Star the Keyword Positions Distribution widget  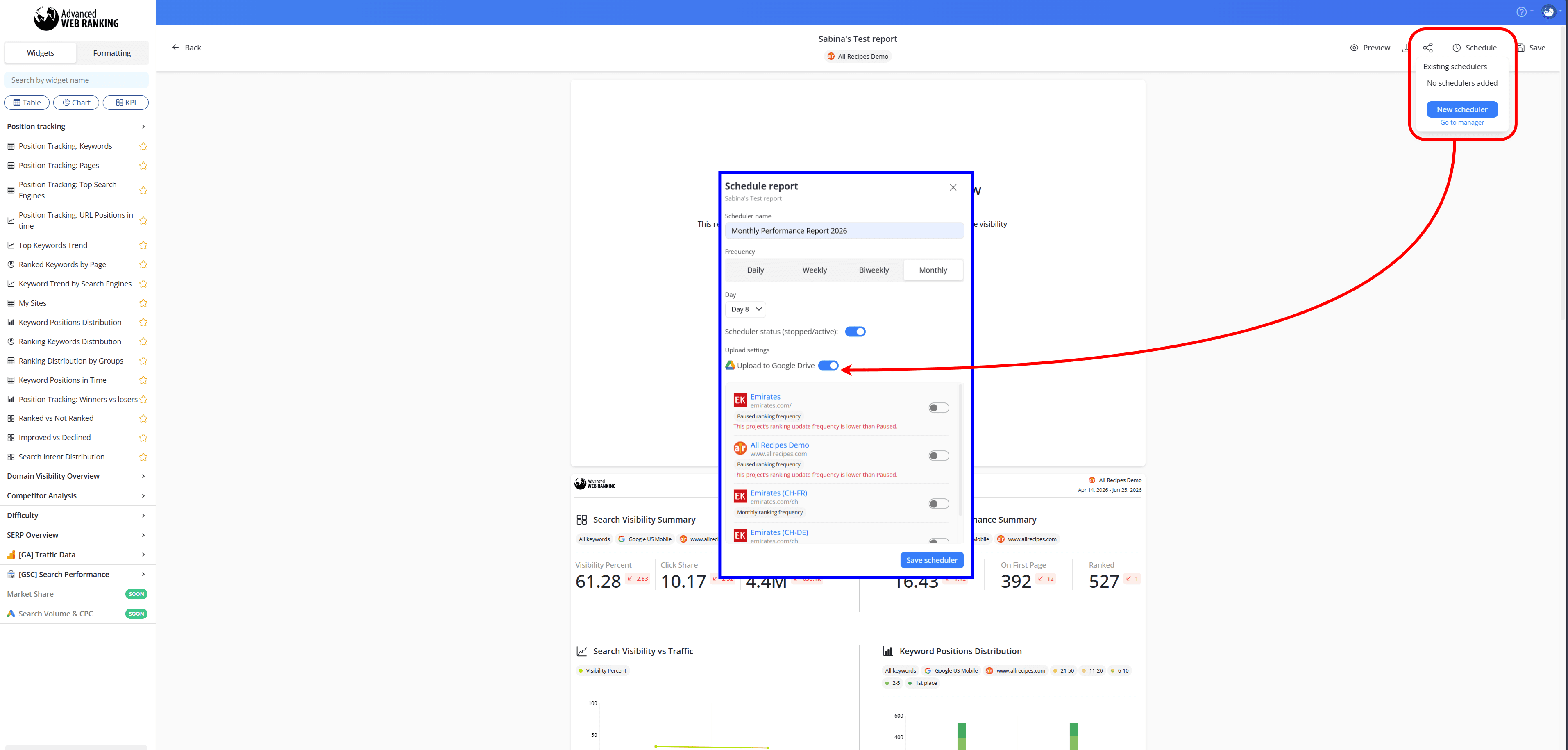pyautogui.click(x=143, y=323)
